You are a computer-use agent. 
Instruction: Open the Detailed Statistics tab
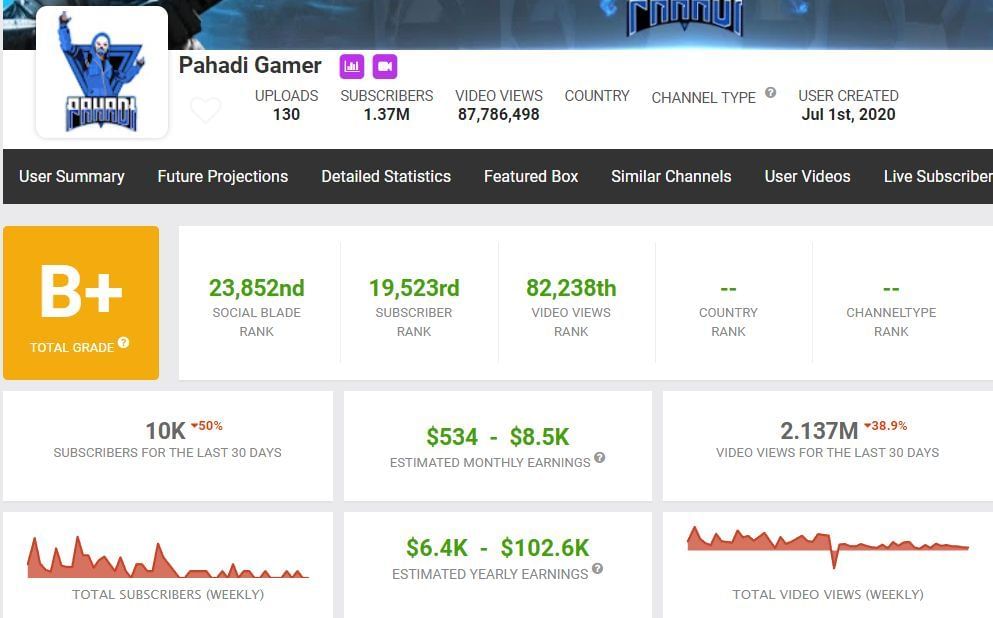click(x=386, y=176)
